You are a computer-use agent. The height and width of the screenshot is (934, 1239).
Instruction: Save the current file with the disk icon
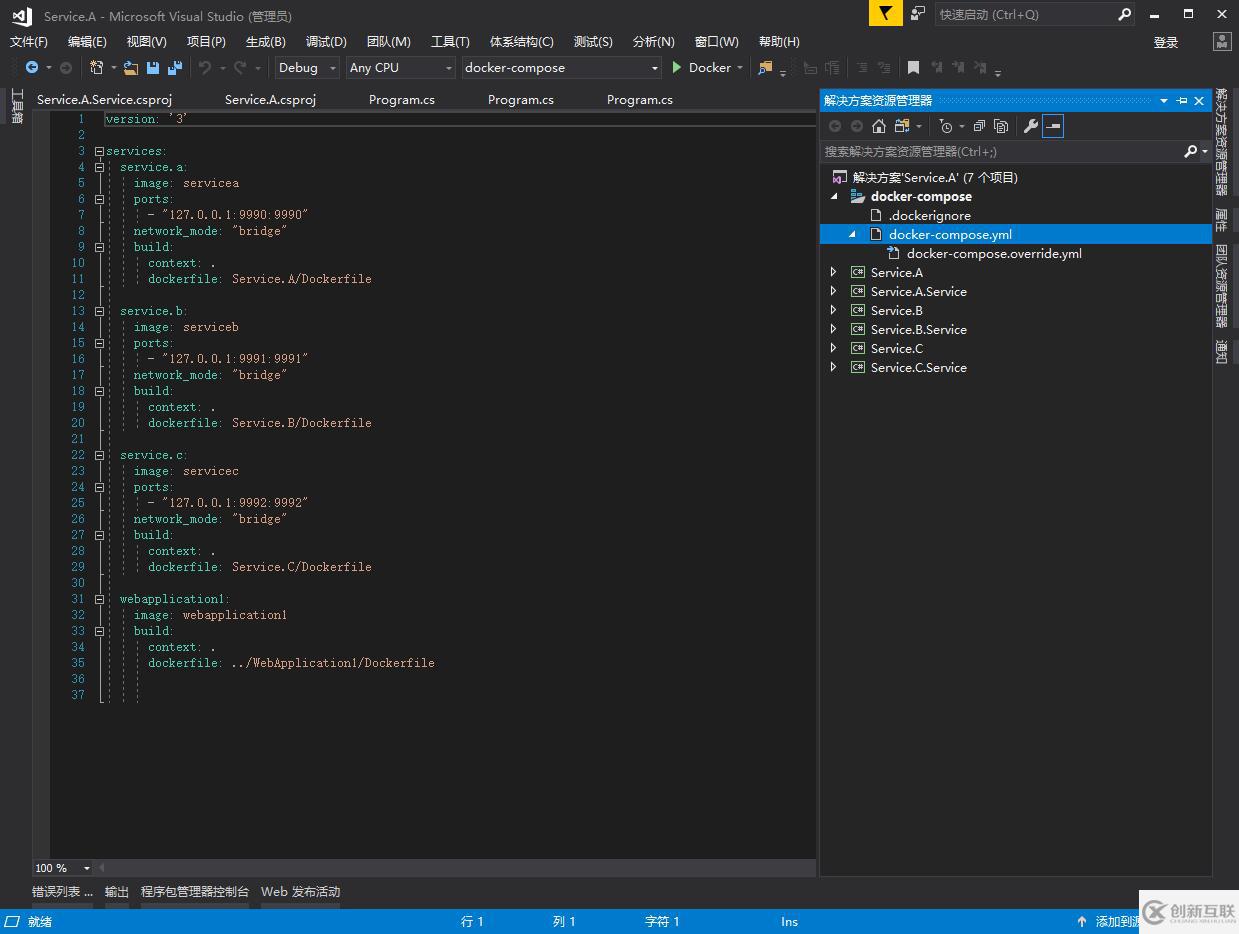tap(153, 68)
